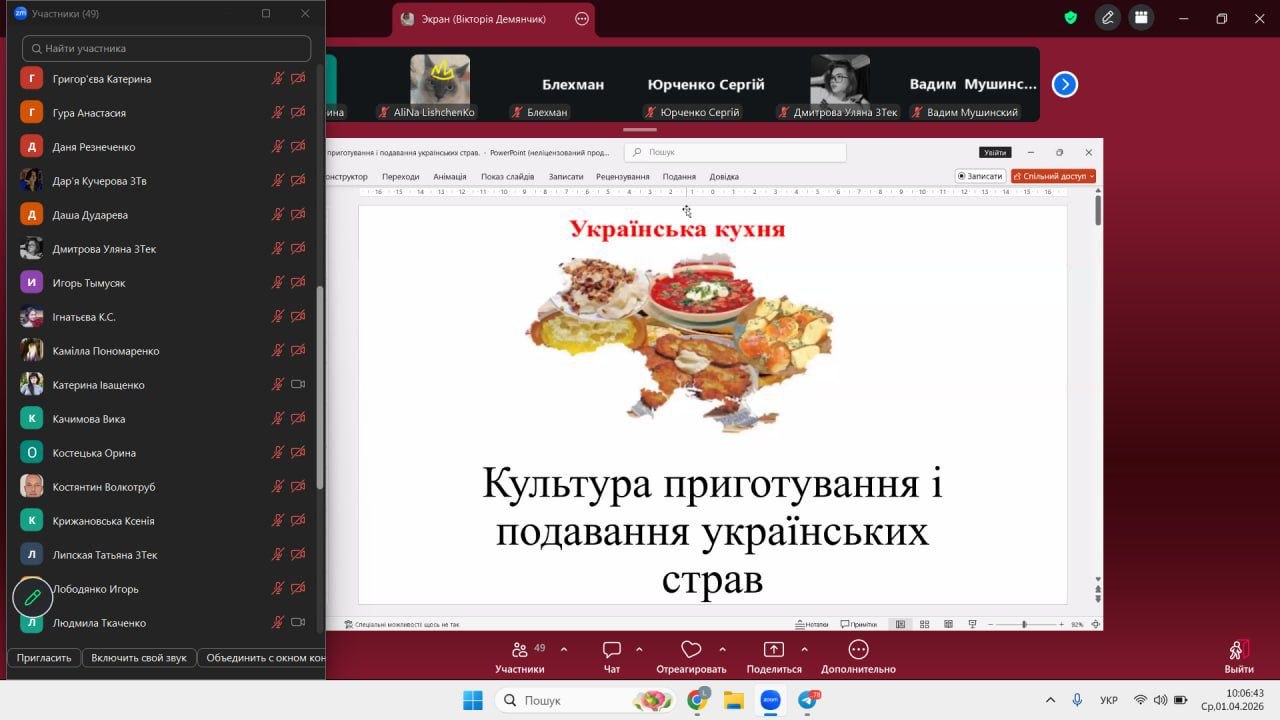Viewport: 1280px width, 720px height.
Task: Click the Участники participants icon
Action: pos(520,650)
